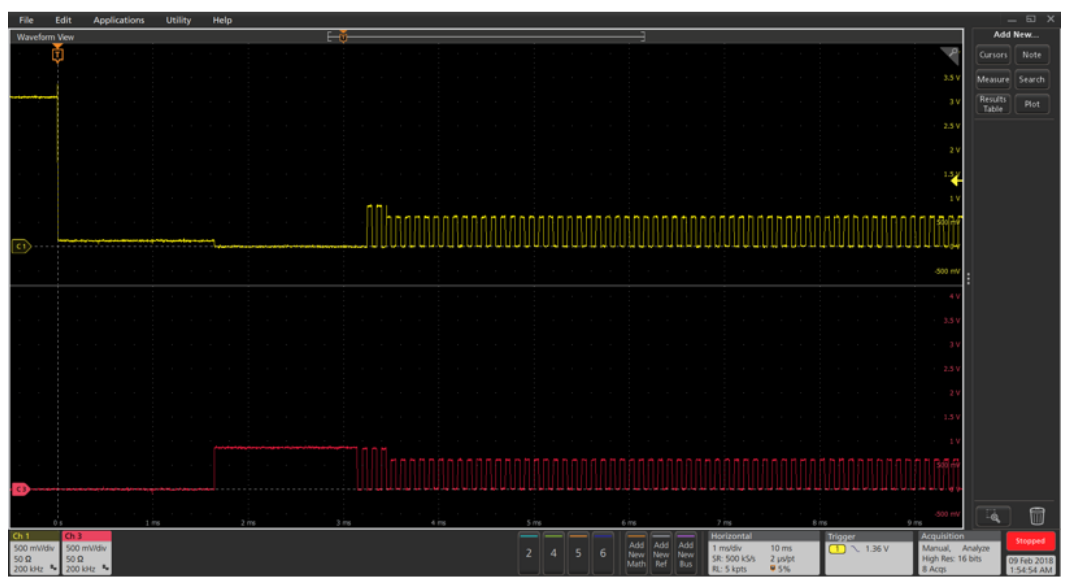Click the red Stopped acquisition button

click(x=1029, y=541)
